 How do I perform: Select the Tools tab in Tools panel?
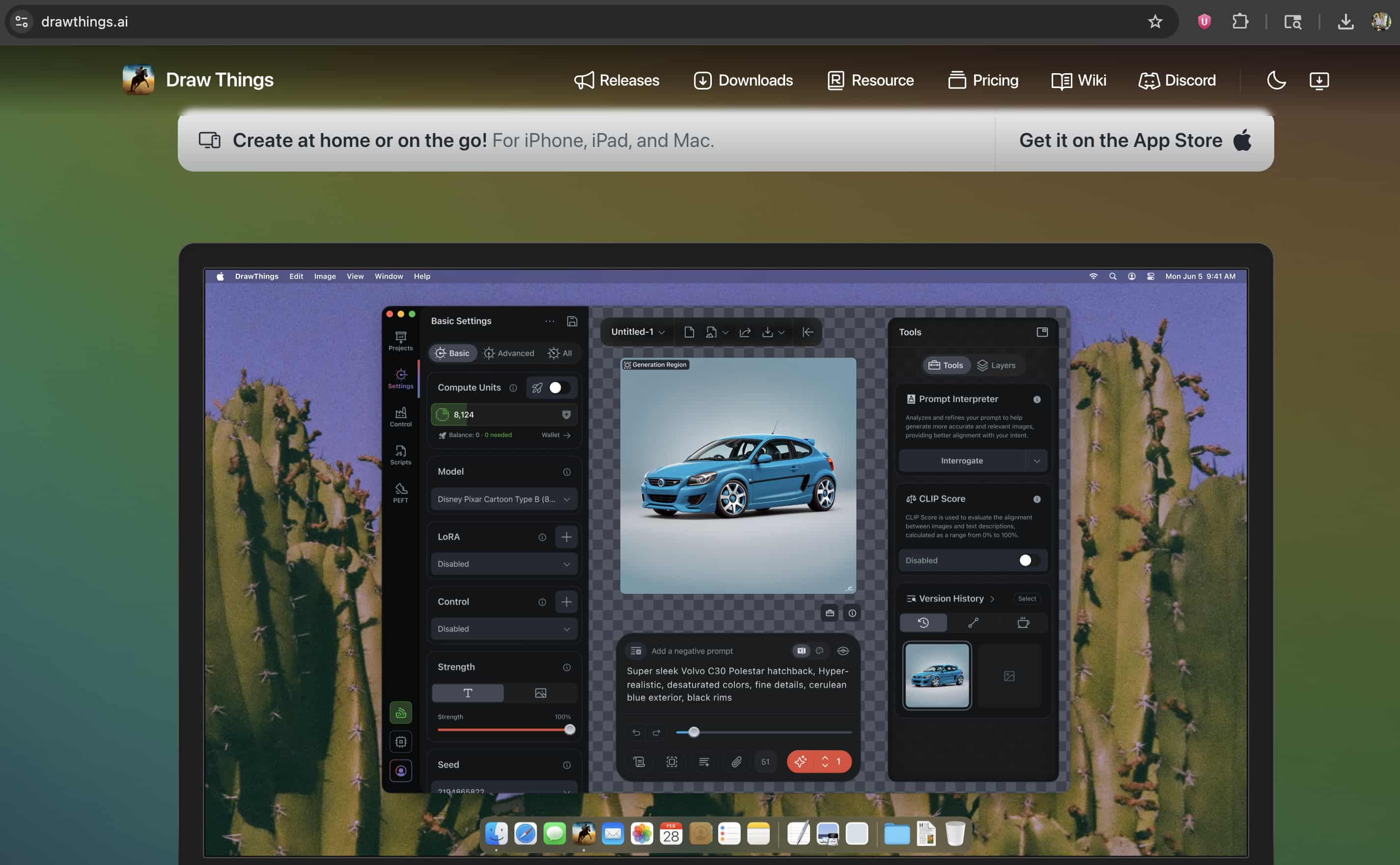[x=946, y=366]
